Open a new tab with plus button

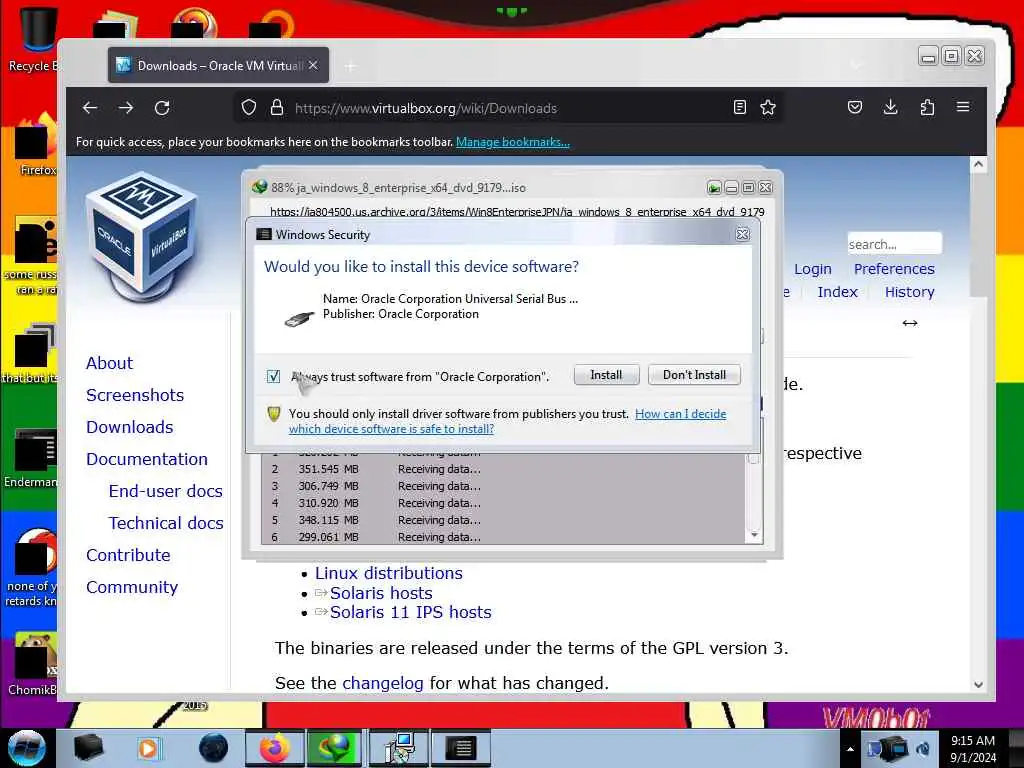(x=351, y=66)
